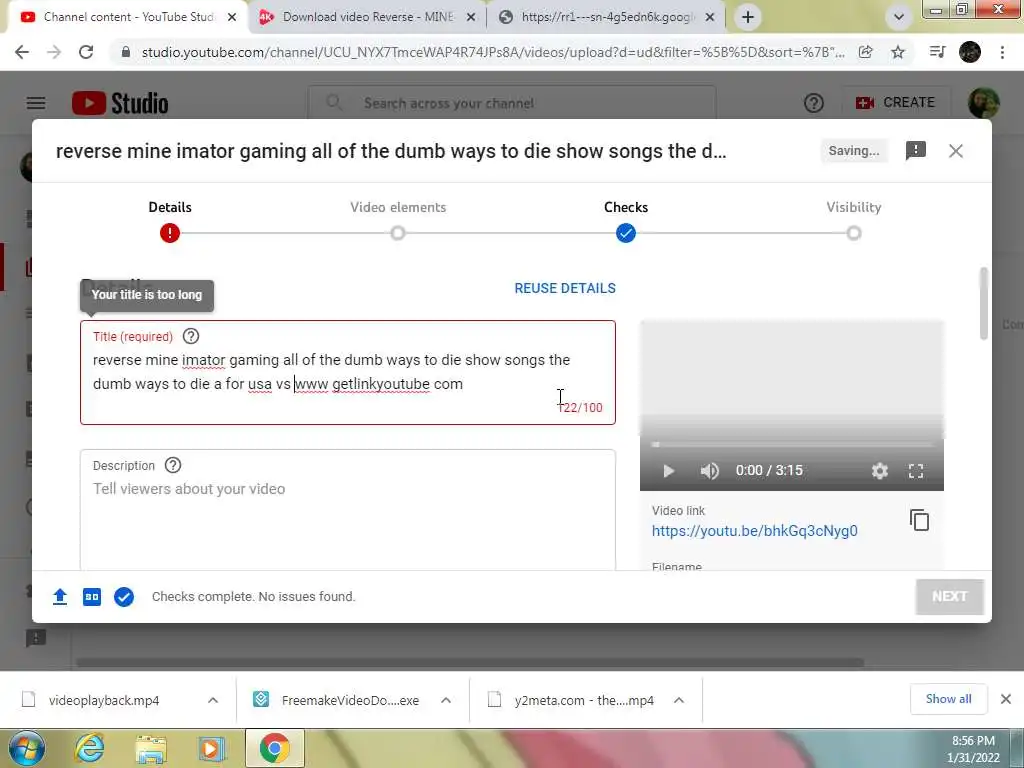1024x768 pixels.
Task: Click the video preview progress bar
Action: pos(792,445)
